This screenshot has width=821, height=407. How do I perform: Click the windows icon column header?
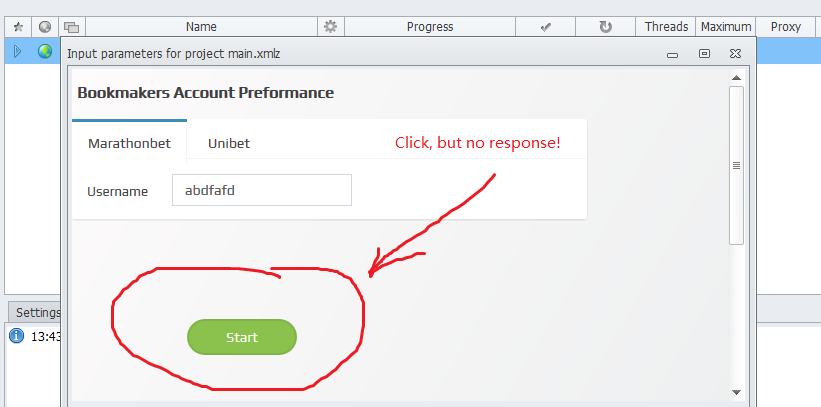[x=72, y=27]
